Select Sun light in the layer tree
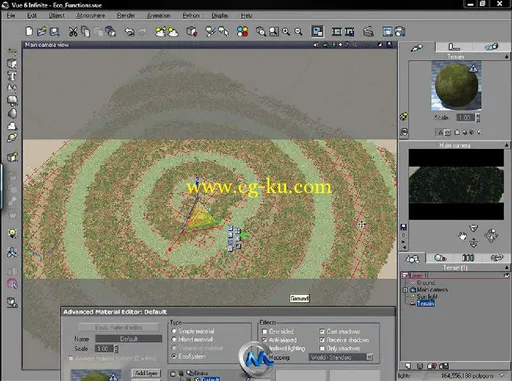Screen dimensions: 512x381 (x=427, y=296)
